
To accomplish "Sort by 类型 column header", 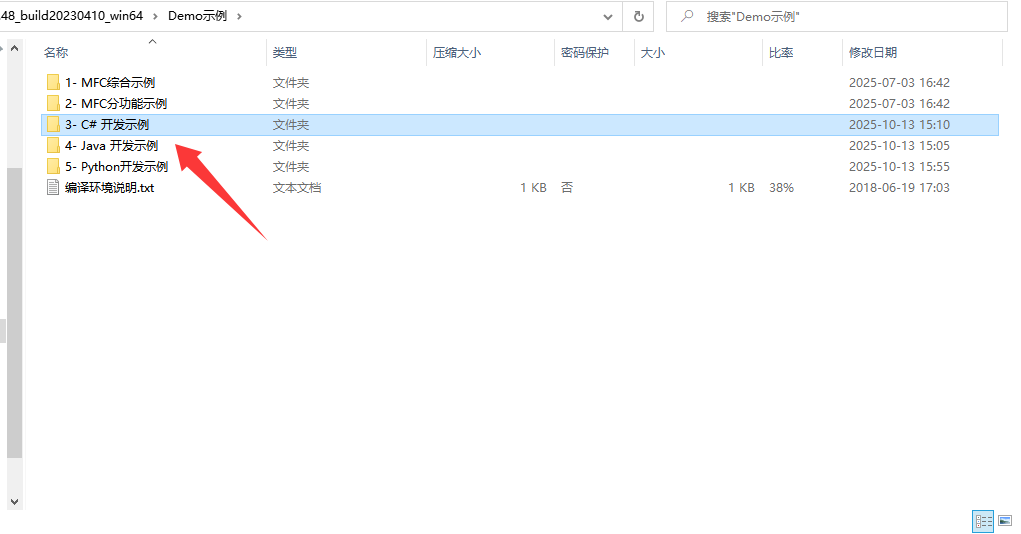I will [x=285, y=53].
